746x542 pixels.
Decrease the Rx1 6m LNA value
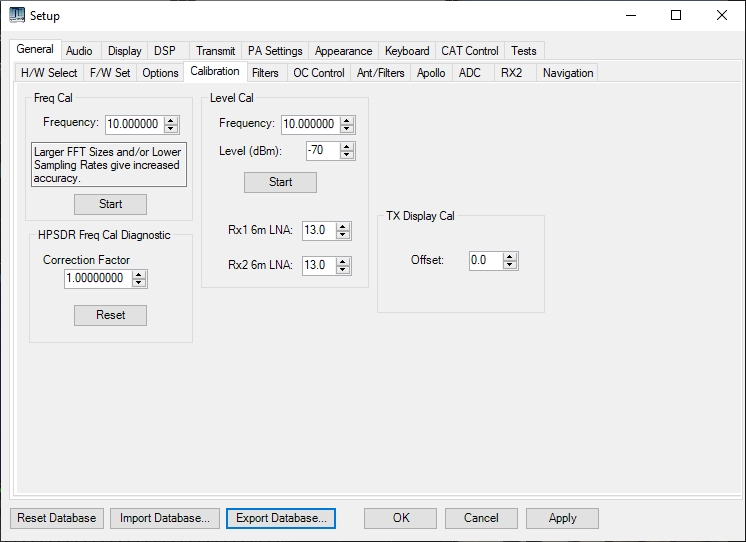coord(343,235)
